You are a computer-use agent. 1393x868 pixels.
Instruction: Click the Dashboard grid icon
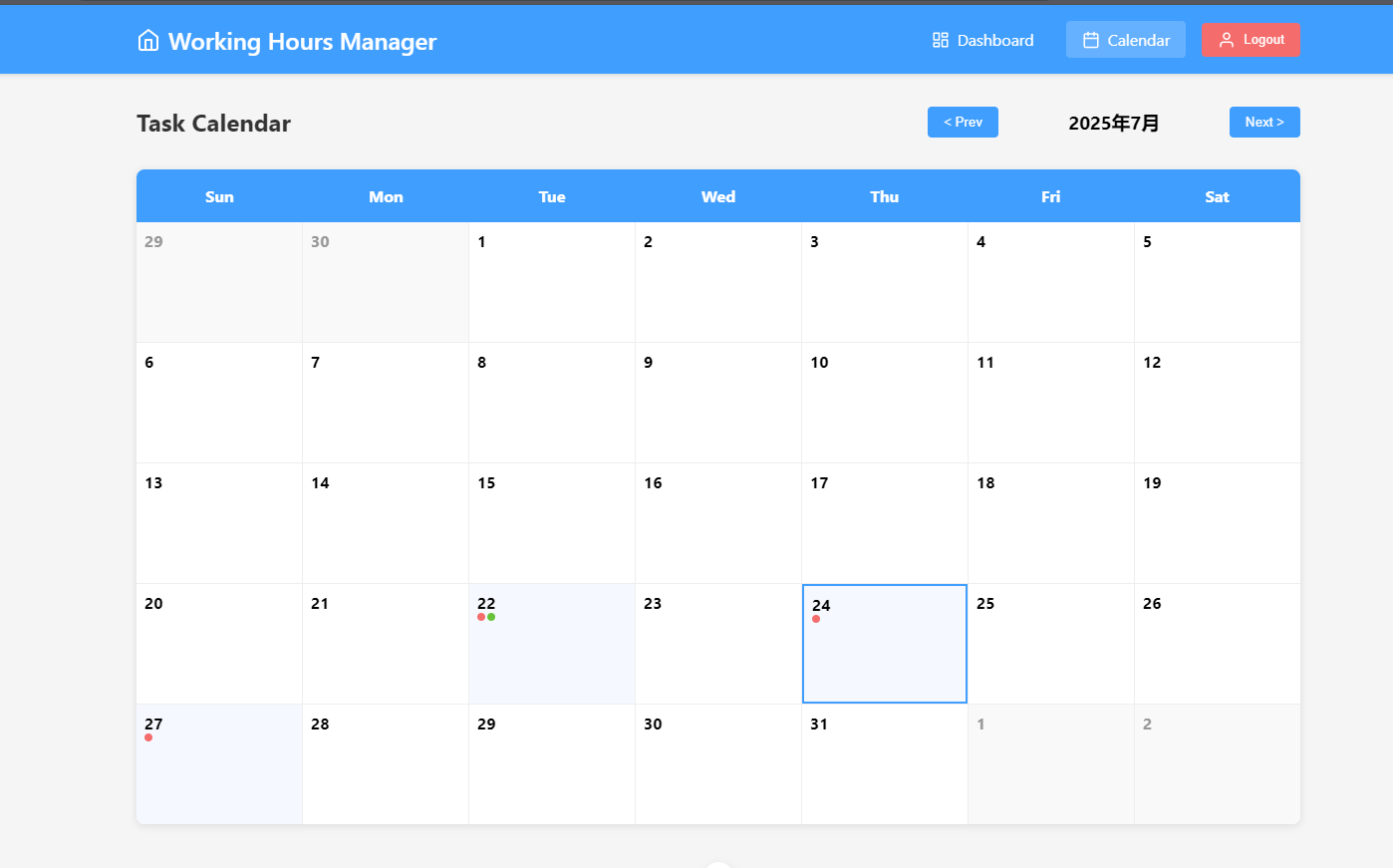(x=941, y=40)
